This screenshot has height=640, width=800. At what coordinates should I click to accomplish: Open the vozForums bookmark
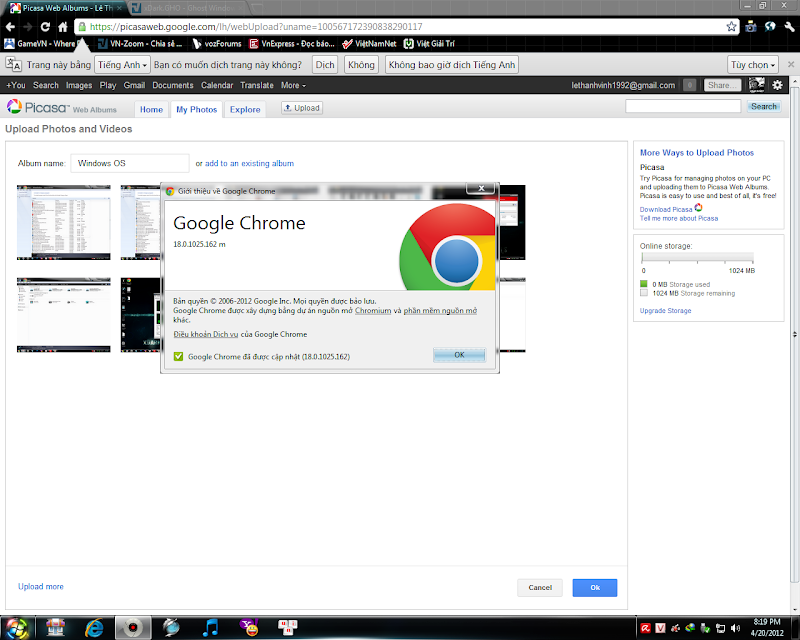click(x=217, y=44)
